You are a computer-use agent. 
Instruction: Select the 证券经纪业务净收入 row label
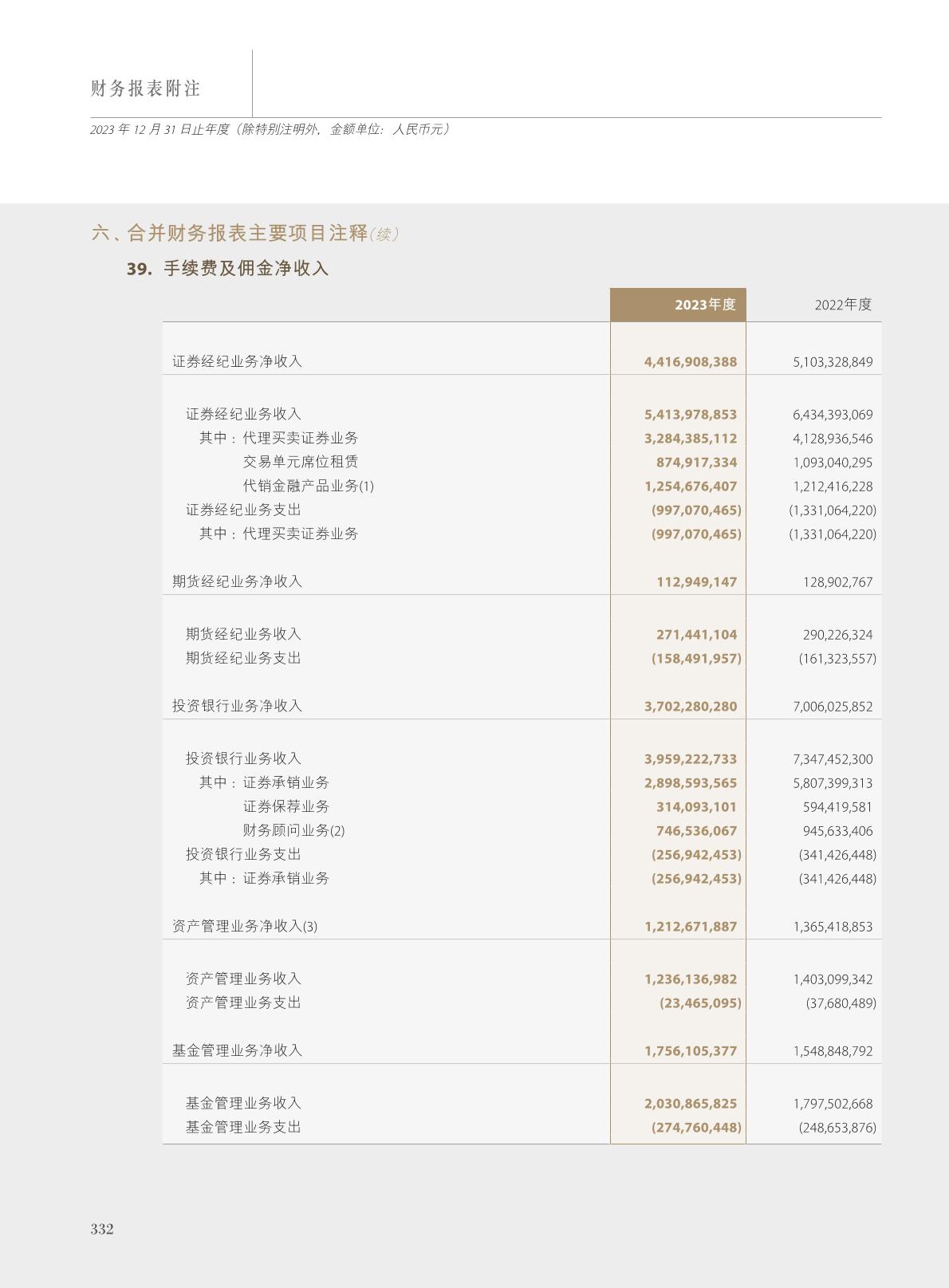click(x=237, y=361)
